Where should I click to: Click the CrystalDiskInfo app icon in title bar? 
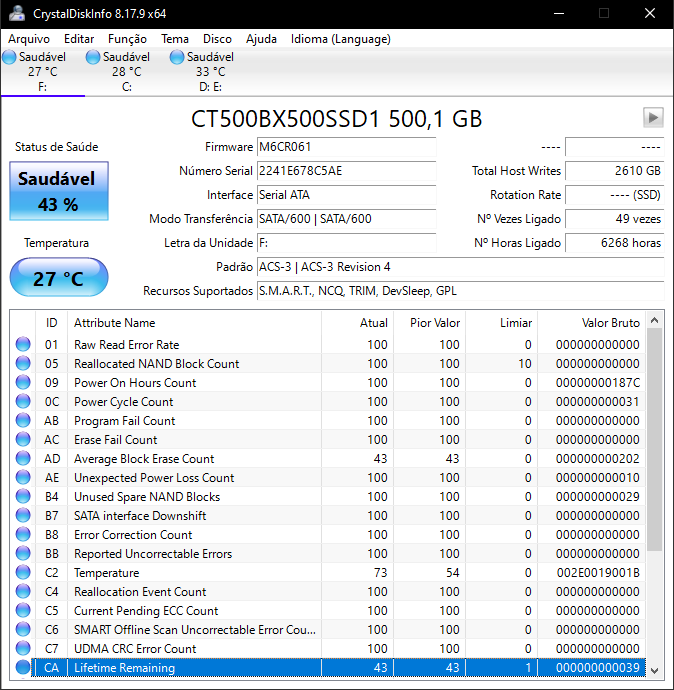coord(17,13)
